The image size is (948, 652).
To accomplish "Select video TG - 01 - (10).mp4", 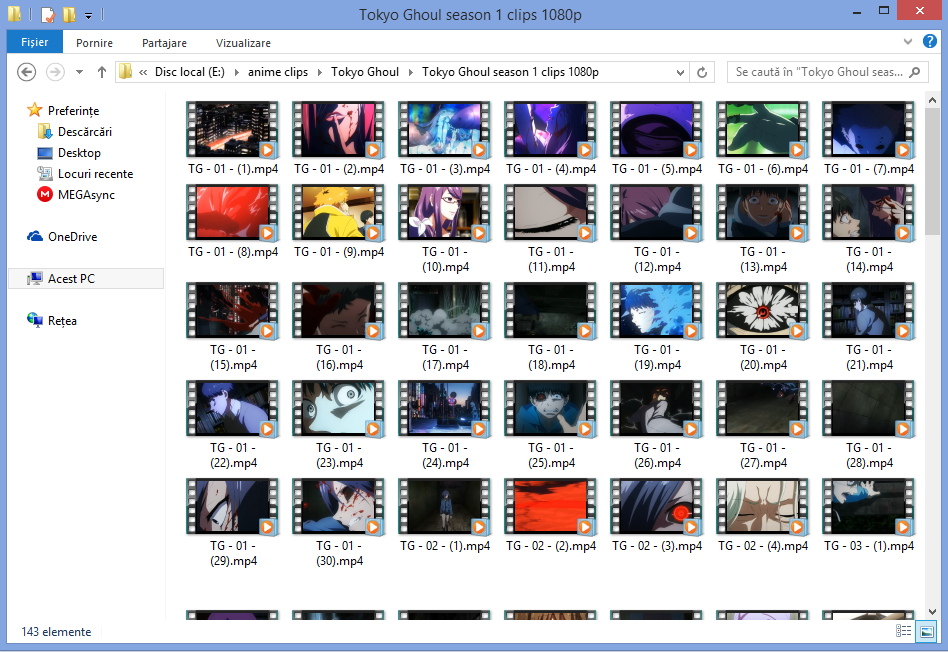I will point(445,229).
